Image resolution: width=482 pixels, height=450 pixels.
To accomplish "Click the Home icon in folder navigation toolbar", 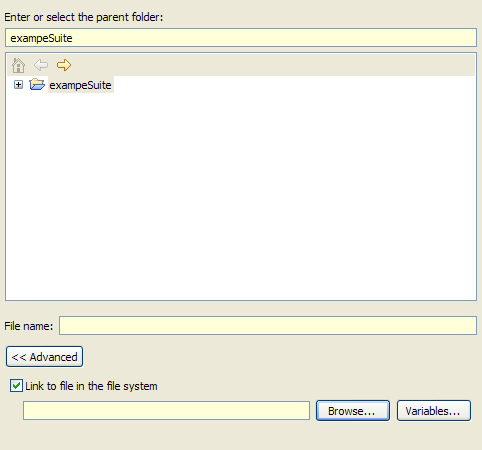I will (x=18, y=65).
